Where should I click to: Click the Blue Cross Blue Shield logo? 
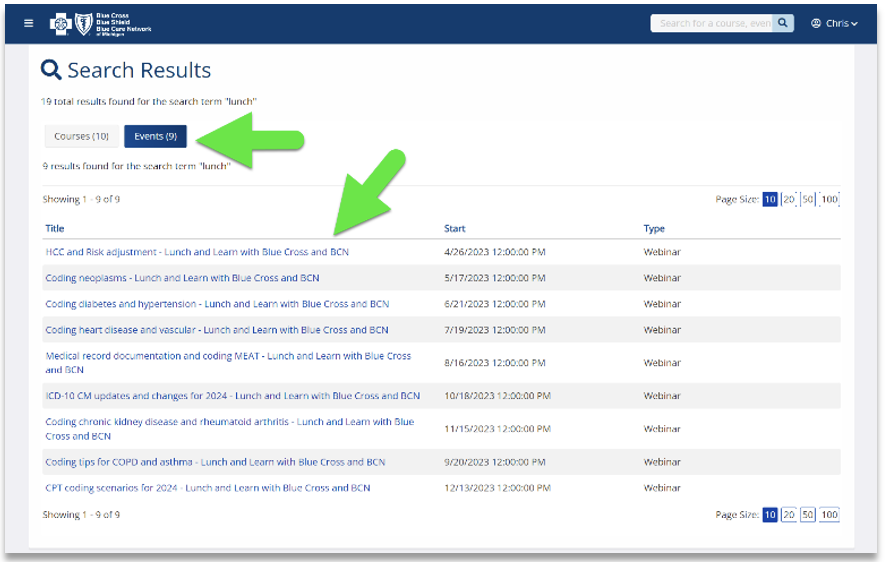click(101, 24)
